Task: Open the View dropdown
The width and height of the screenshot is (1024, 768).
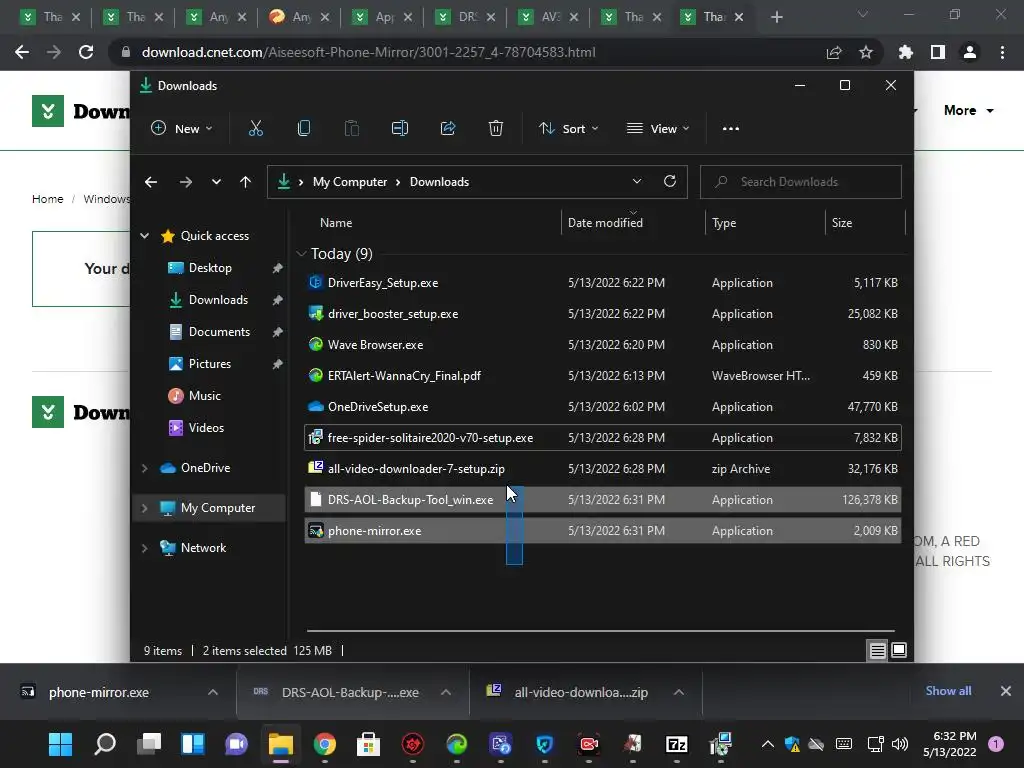Action: pyautogui.click(x=658, y=129)
